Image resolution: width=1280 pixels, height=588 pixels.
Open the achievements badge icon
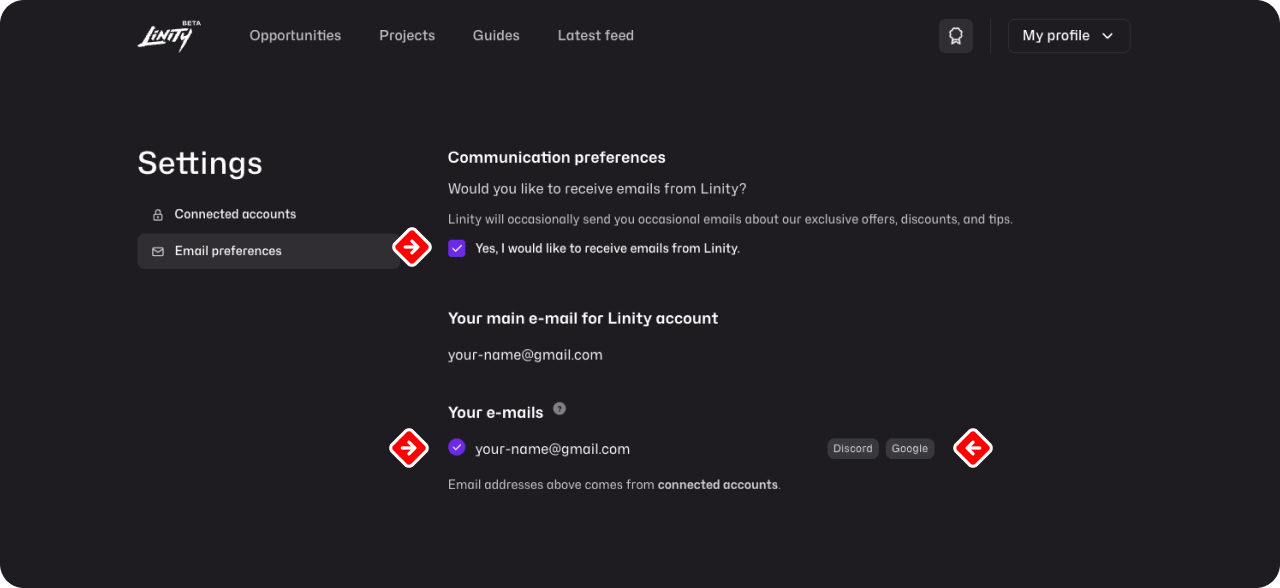pyautogui.click(x=956, y=36)
